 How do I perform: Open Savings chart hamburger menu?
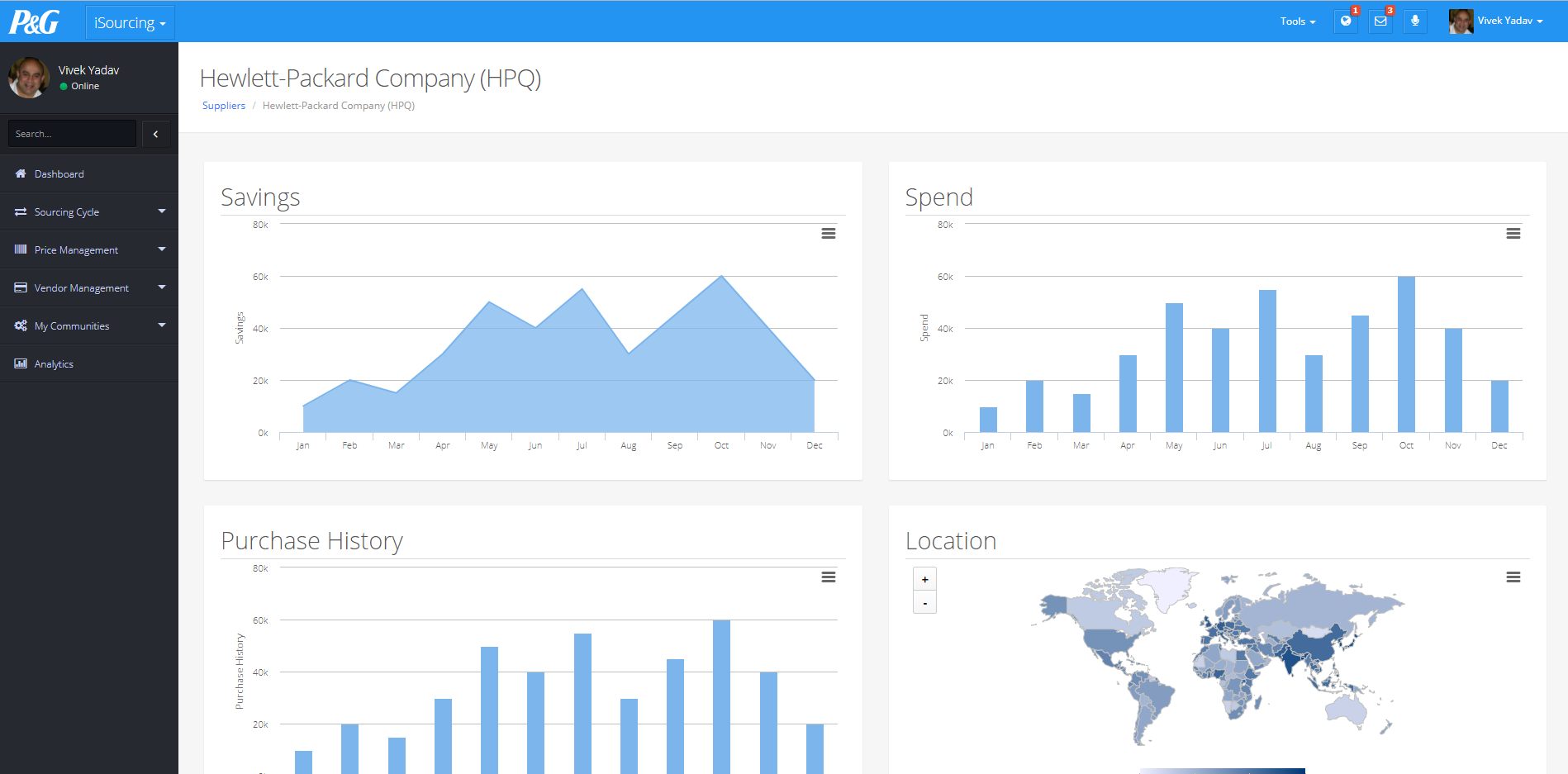click(x=829, y=234)
